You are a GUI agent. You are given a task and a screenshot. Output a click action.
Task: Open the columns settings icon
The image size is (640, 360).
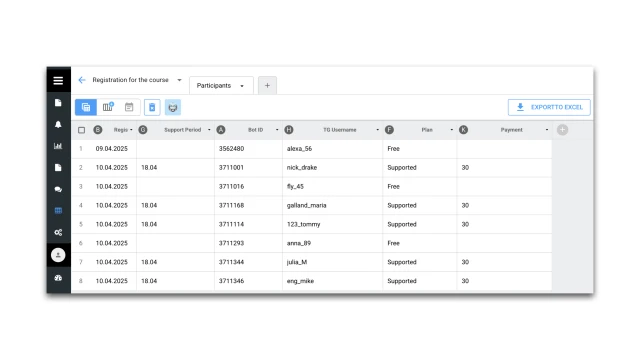pyautogui.click(x=108, y=107)
